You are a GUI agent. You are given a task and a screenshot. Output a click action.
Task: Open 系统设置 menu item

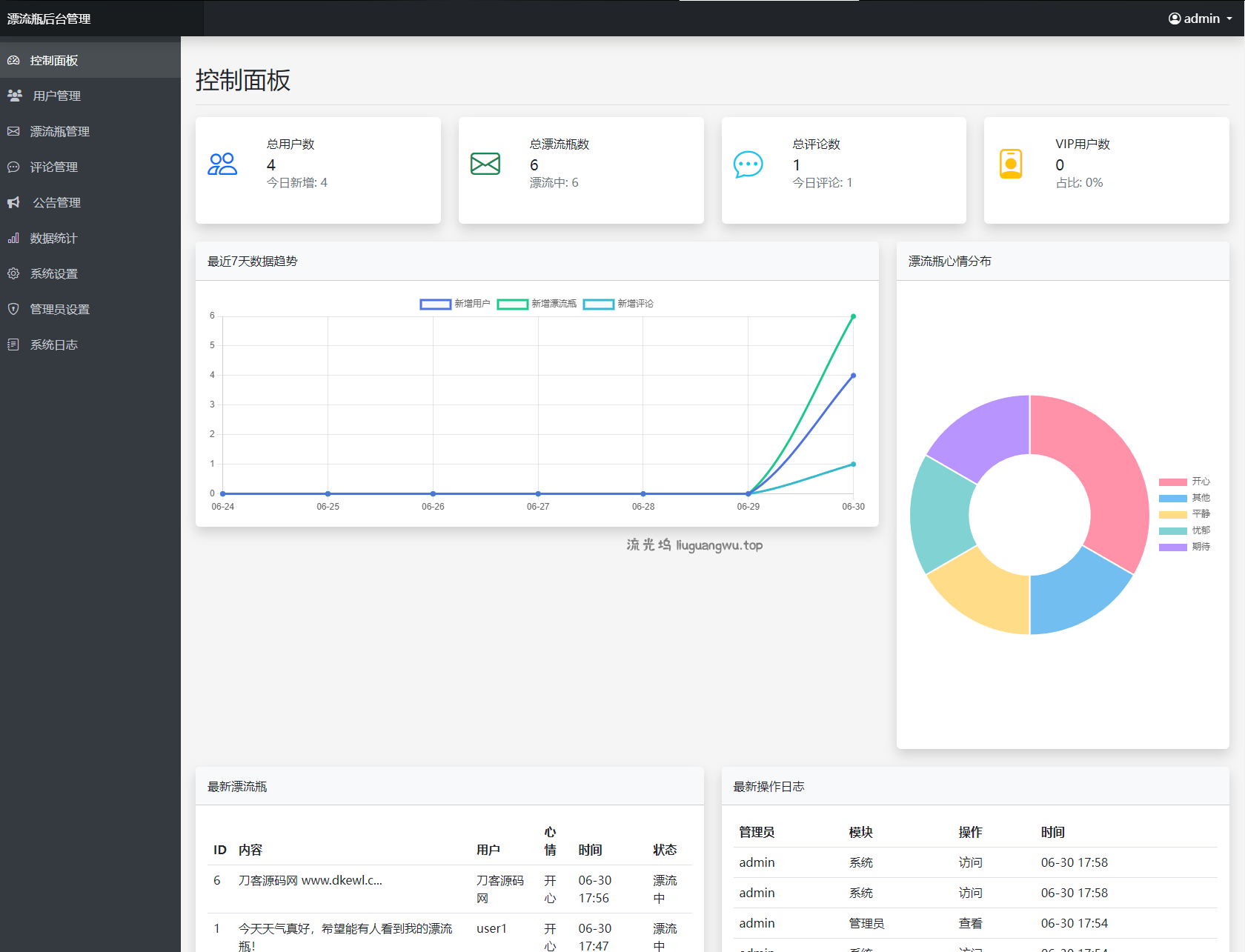(x=53, y=273)
